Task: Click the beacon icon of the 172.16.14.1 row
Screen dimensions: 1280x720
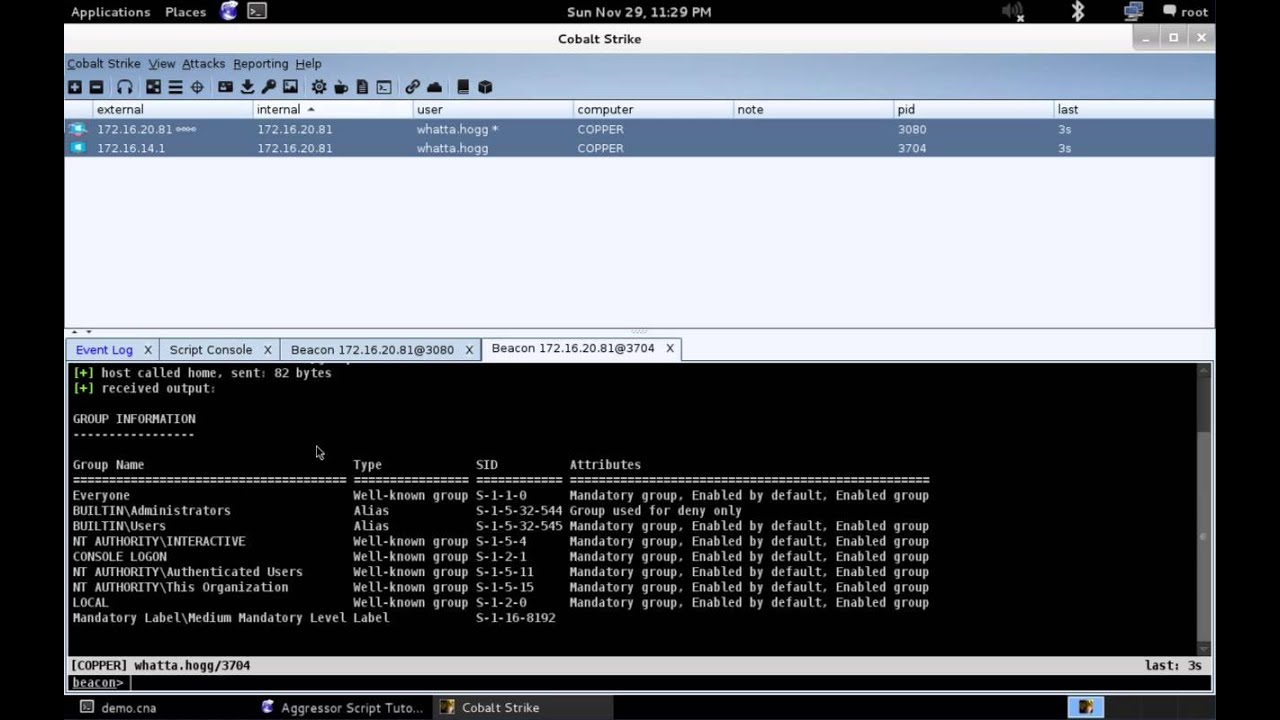Action: pos(77,148)
